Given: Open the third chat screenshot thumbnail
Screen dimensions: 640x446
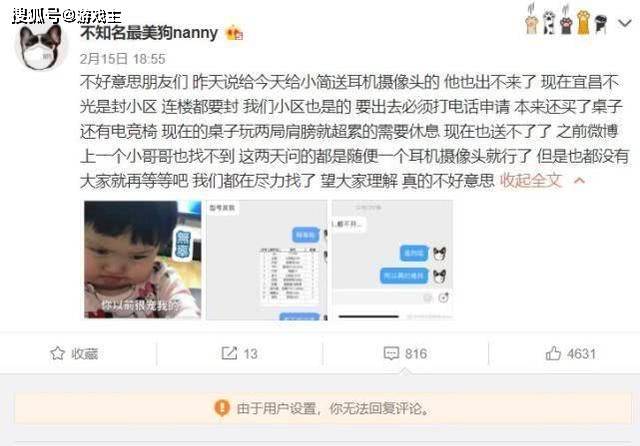Looking at the screenshot, I should 392,260.
